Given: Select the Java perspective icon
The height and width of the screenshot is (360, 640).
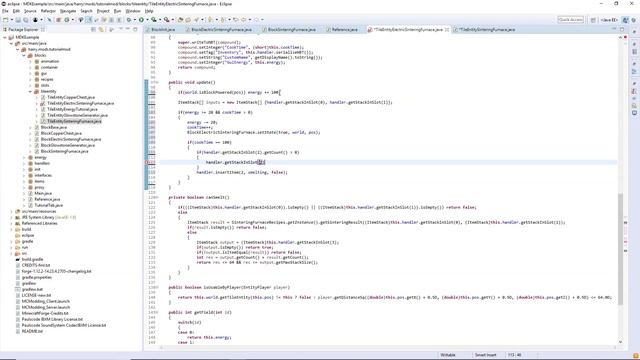Looking at the screenshot, I should (x=625, y=20).
